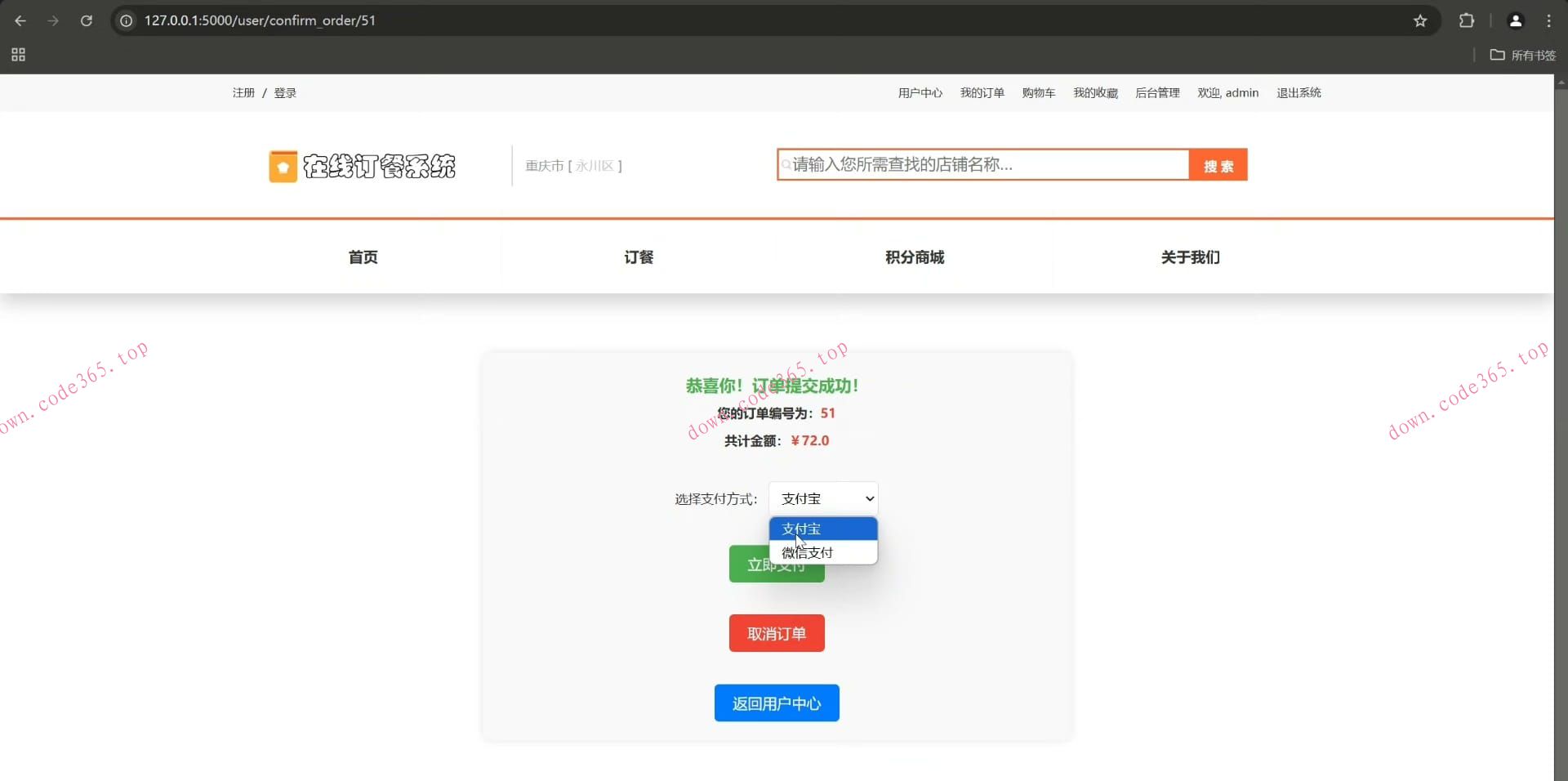Open the 选择支付方式 dropdown
This screenshot has height=781, width=1568.
click(823, 498)
